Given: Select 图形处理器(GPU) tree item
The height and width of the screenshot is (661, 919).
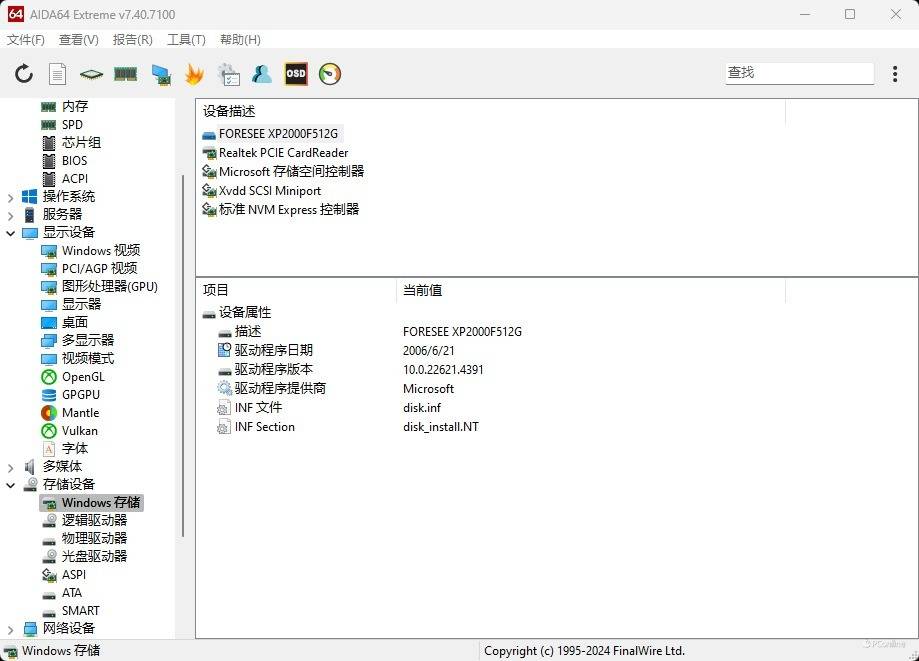Looking at the screenshot, I should (x=109, y=287).
